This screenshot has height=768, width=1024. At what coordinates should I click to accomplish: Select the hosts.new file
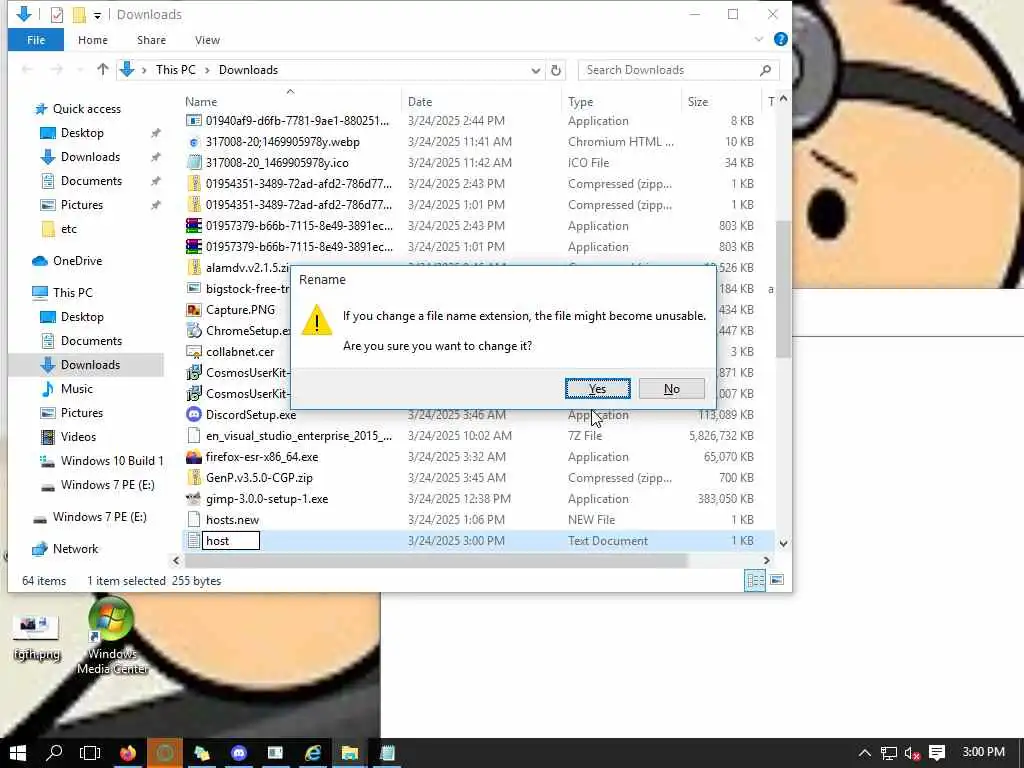232,520
